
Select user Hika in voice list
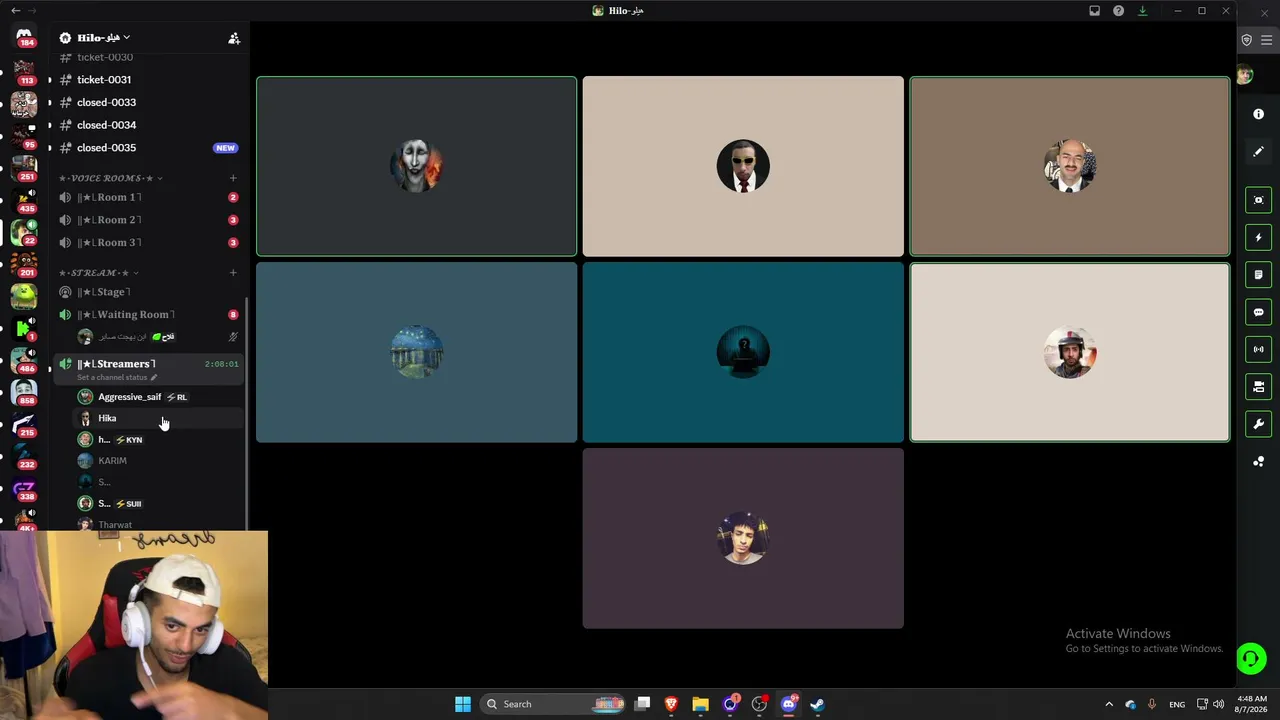click(158, 418)
